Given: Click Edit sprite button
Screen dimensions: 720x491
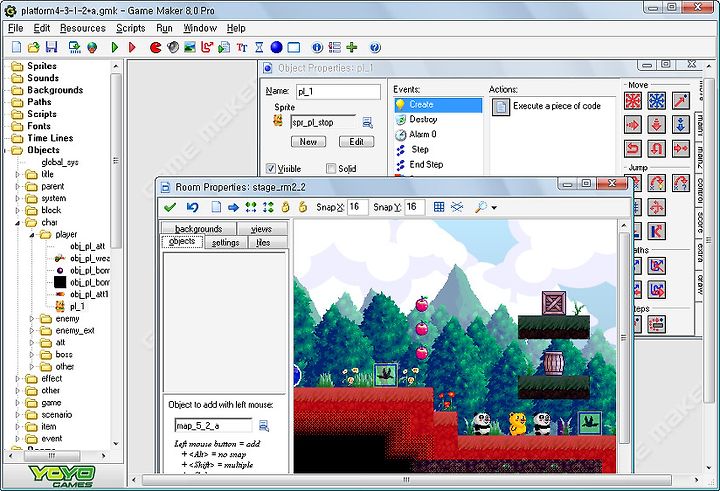Looking at the screenshot, I should click(x=356, y=142).
